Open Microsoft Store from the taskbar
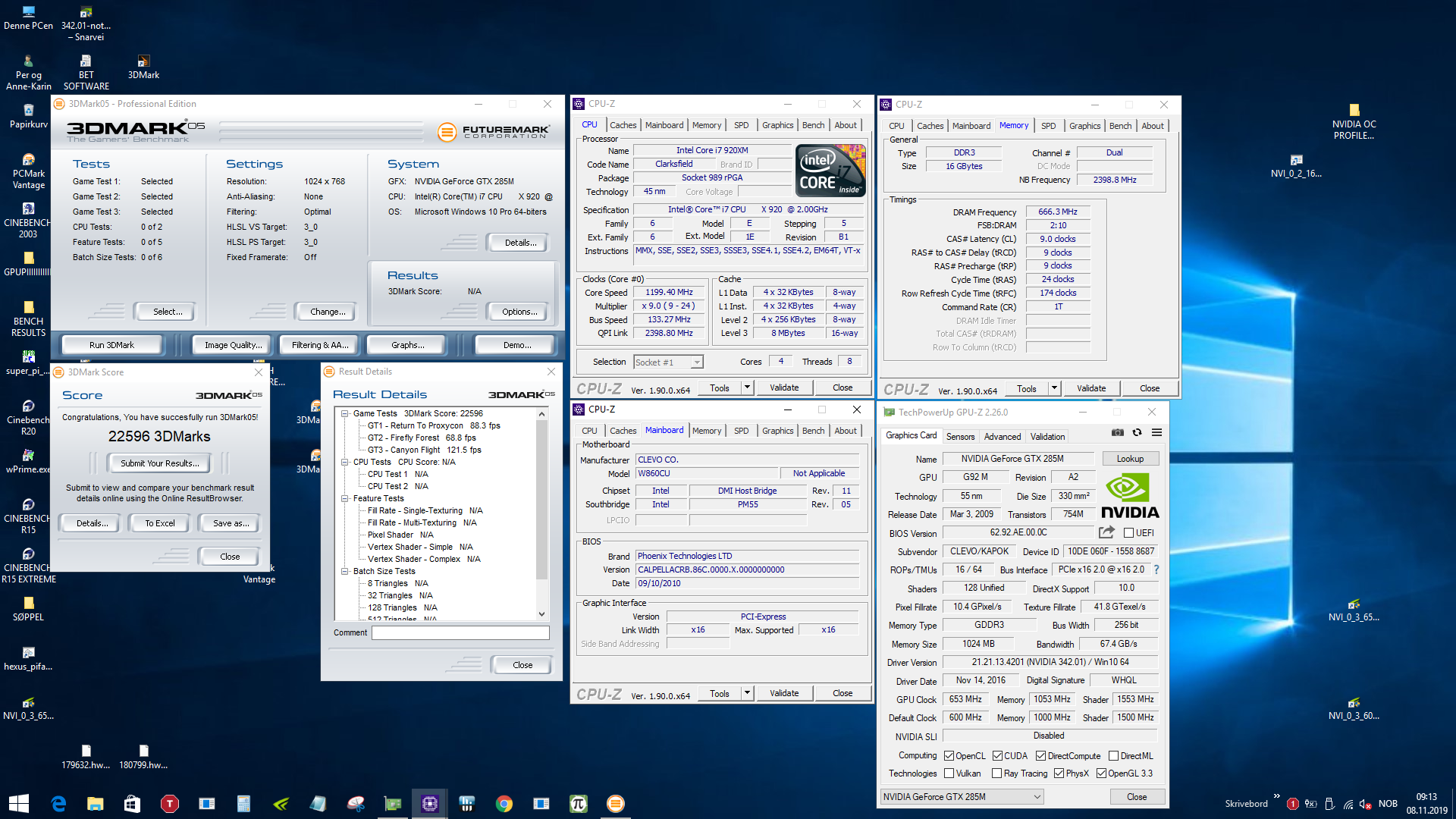The width and height of the screenshot is (1456, 819). point(132,803)
